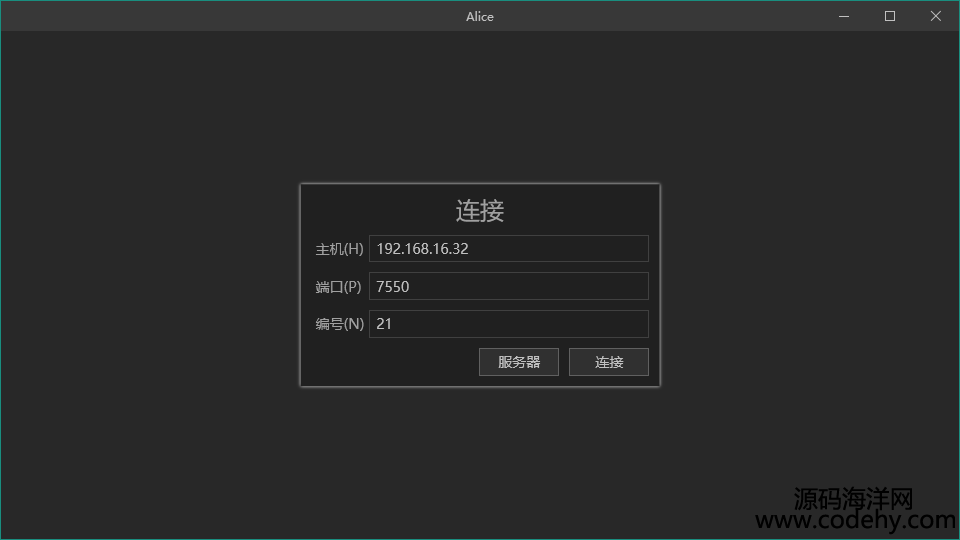Maximize the Alice window
This screenshot has width=960, height=540.
click(890, 16)
